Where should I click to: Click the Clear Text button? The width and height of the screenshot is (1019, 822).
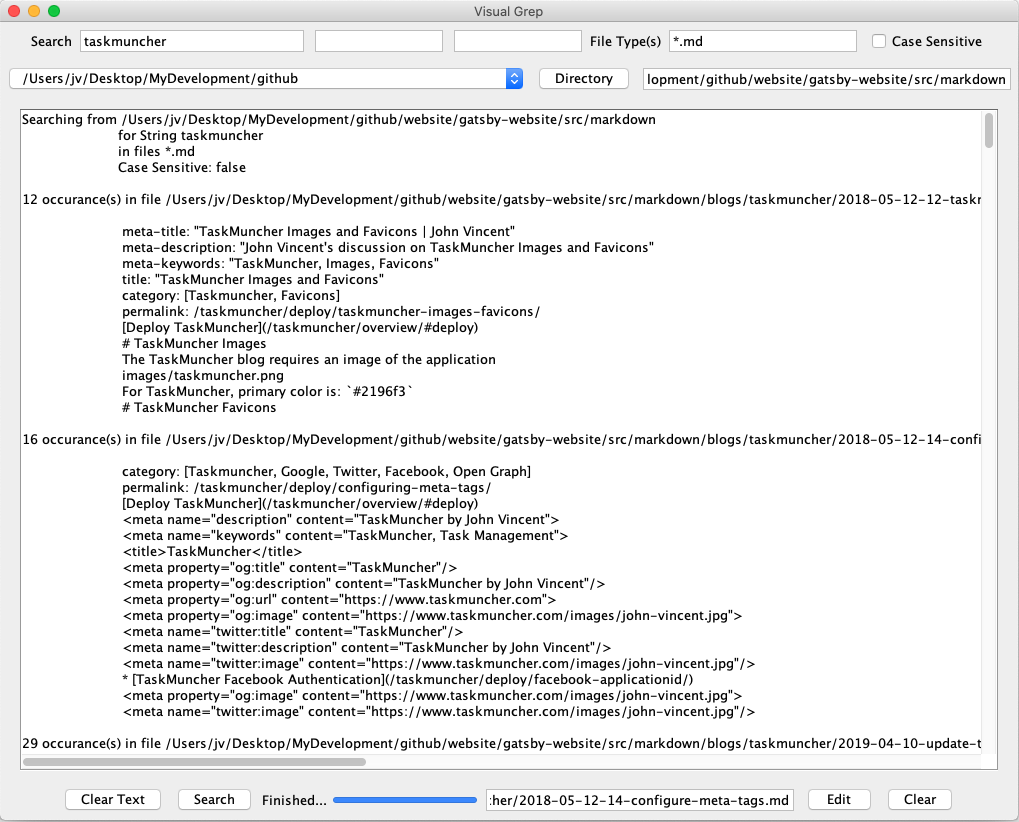point(113,799)
